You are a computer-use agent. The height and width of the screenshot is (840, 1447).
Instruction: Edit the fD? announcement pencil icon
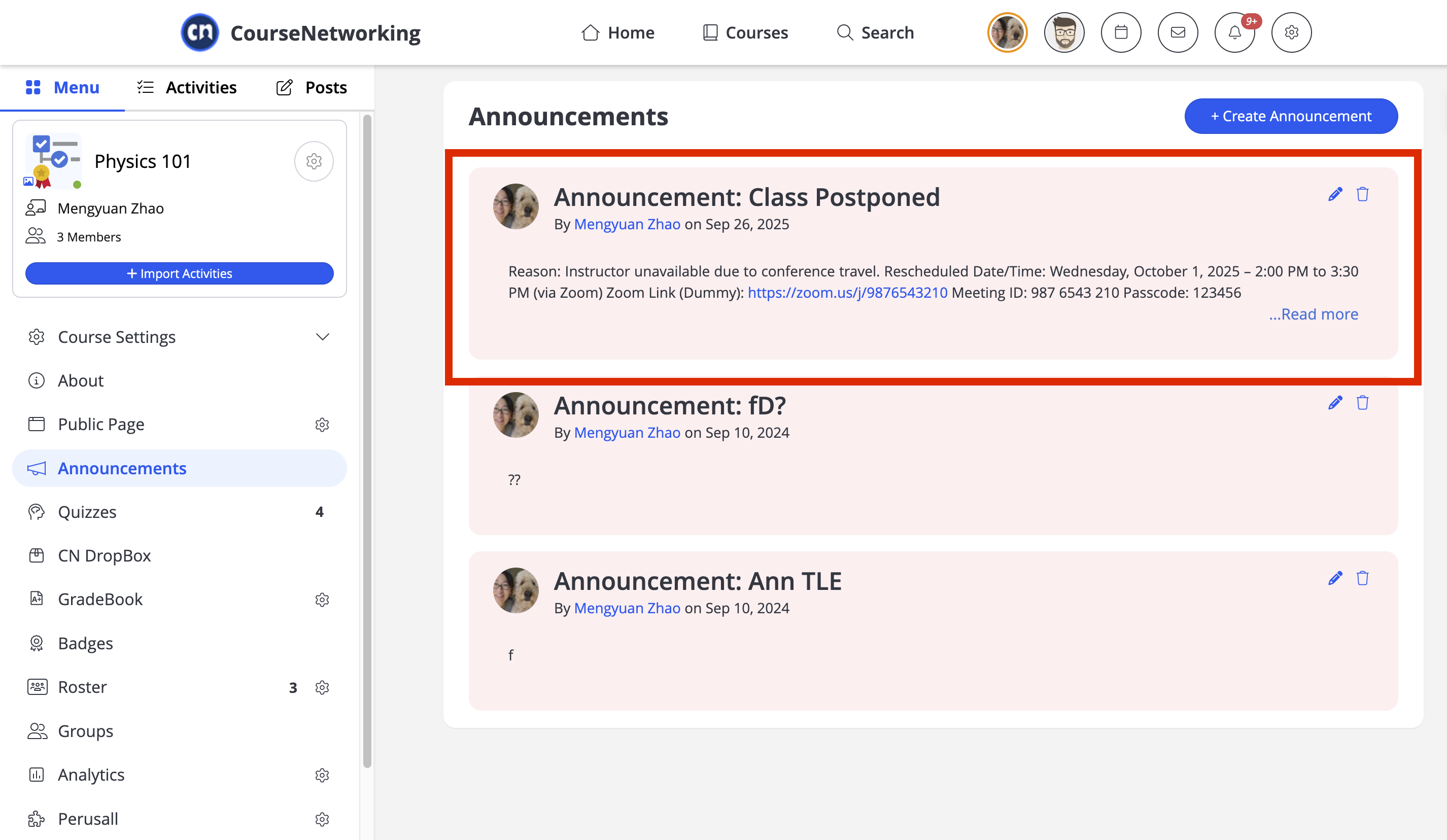[x=1335, y=402]
